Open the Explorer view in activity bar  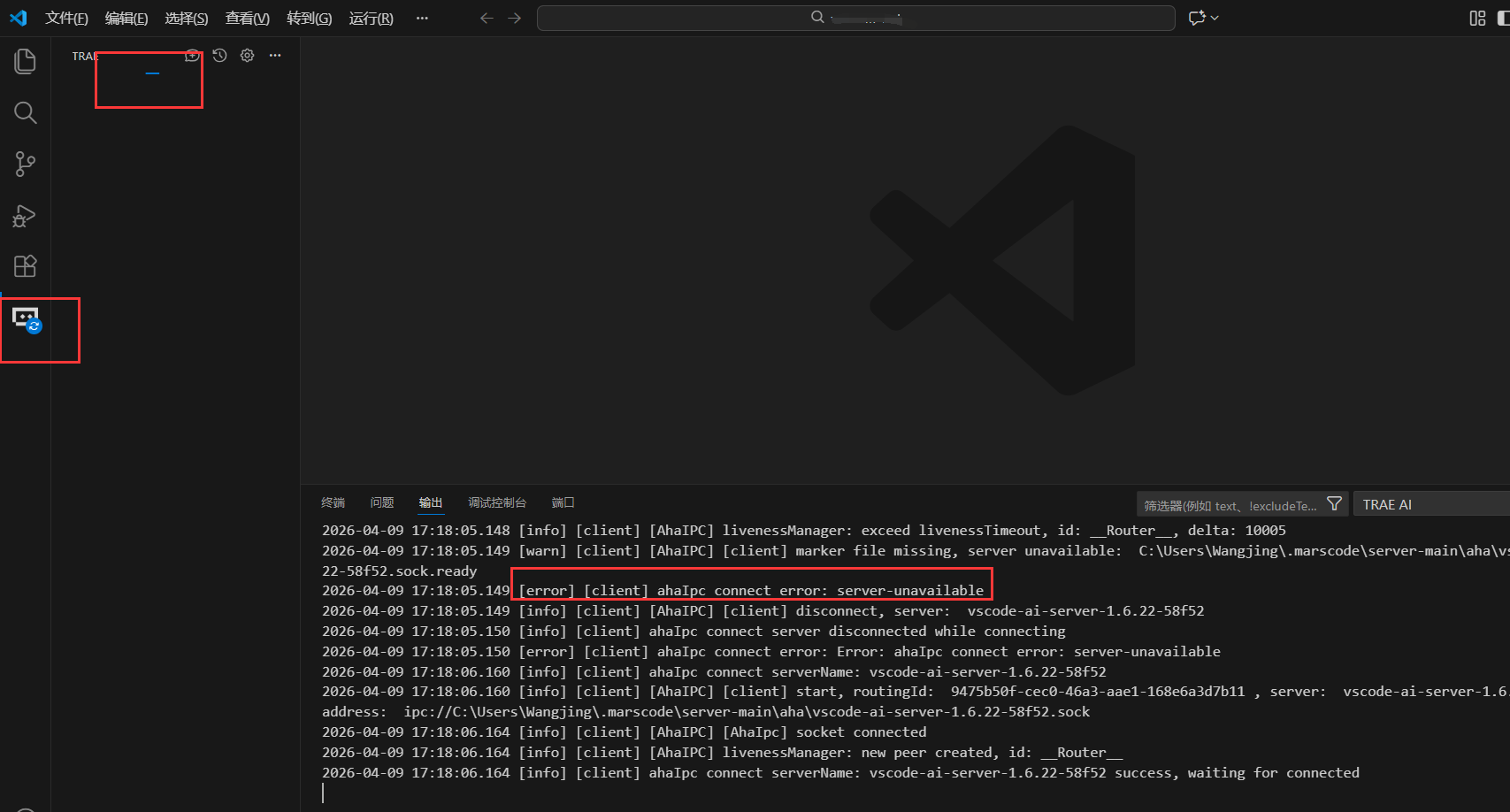click(25, 61)
